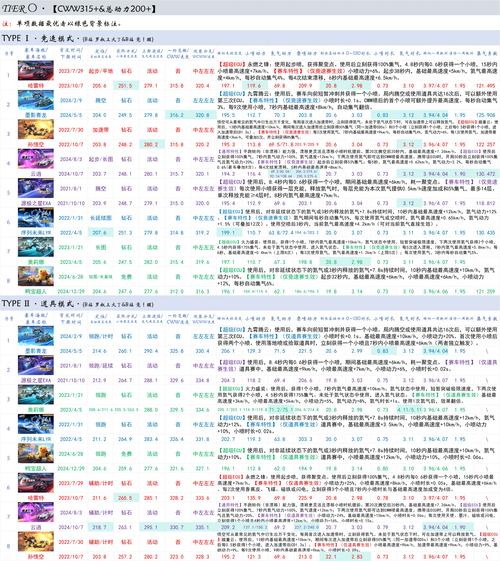Click TYPE I row 7 car thumbnail
Viewport: 500px width, 561px height.
point(36,247)
